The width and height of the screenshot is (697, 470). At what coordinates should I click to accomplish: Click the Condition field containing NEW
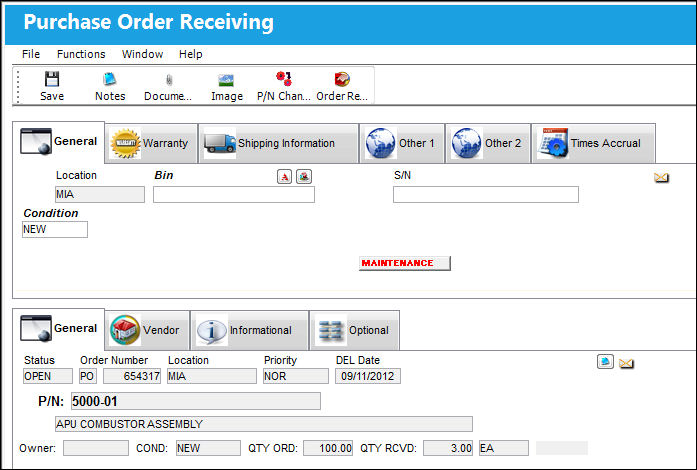tap(55, 229)
